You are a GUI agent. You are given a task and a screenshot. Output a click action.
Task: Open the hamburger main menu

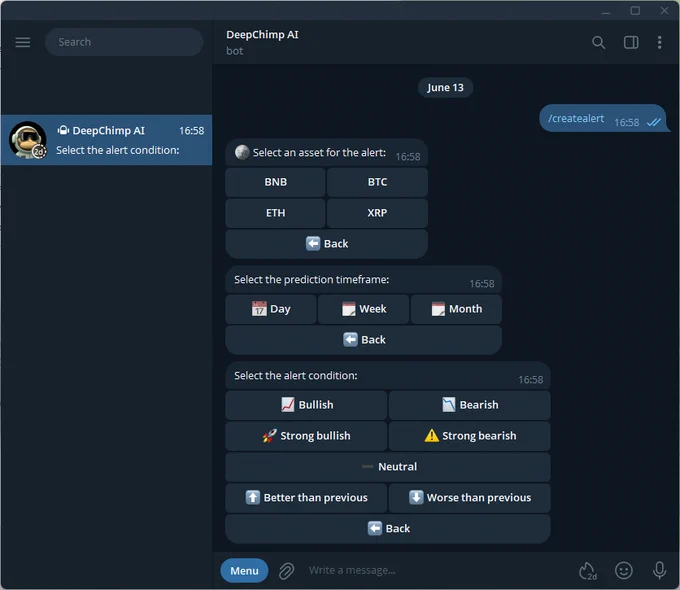pos(23,42)
